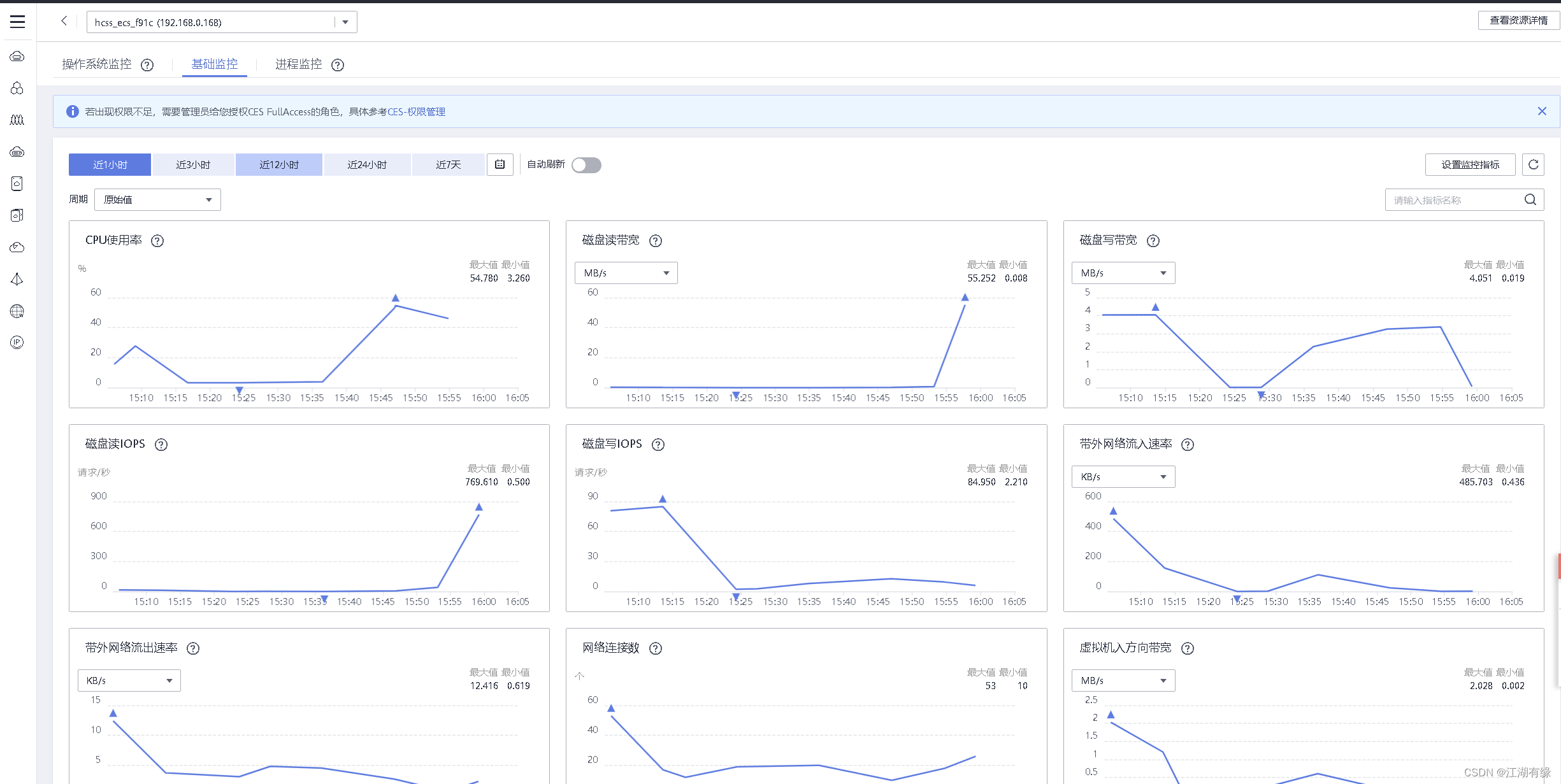Open the custom date calendar picker
1561x784 pixels.
tap(500, 164)
